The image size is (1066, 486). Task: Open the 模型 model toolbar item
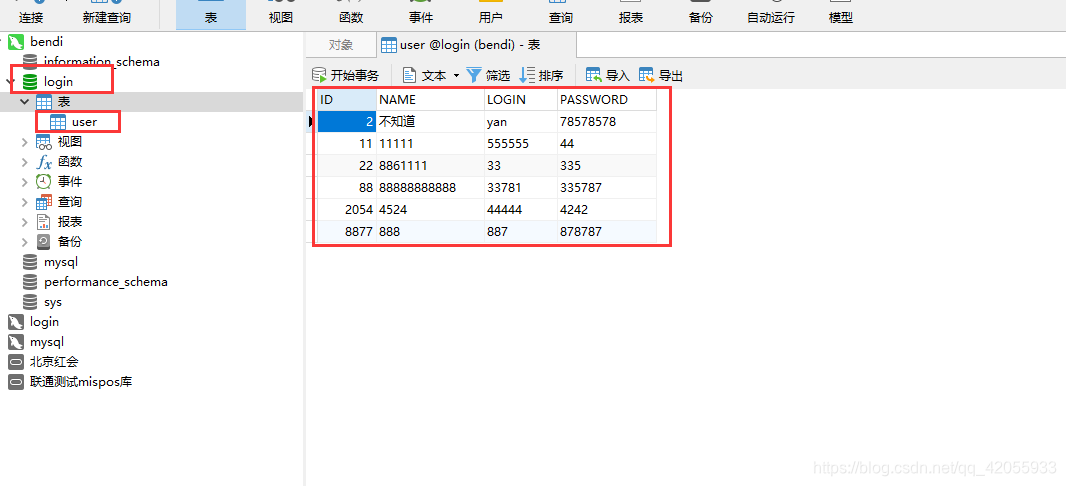[x=841, y=15]
